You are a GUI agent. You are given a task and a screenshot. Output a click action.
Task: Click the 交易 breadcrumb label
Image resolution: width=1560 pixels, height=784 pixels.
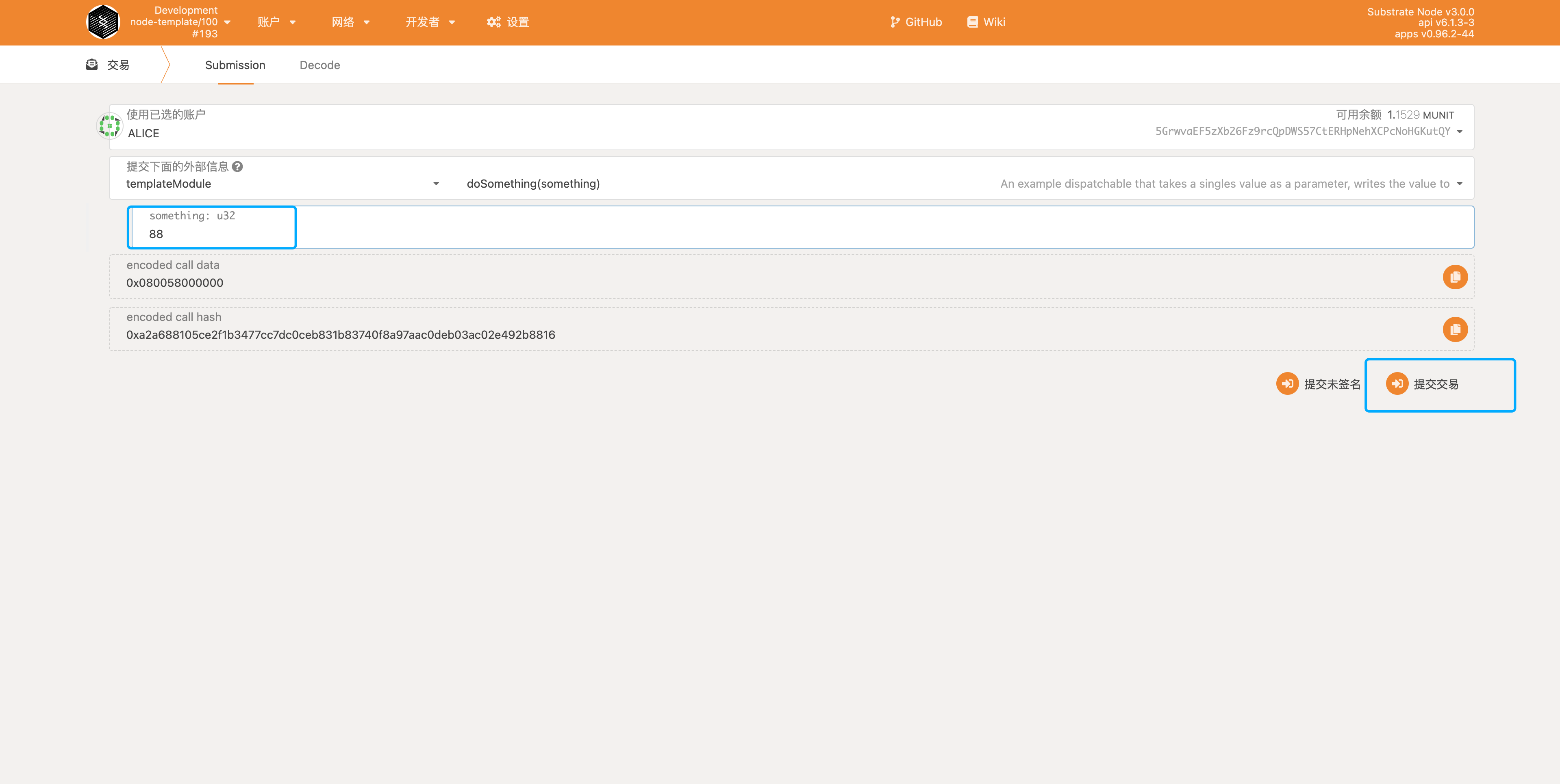pyautogui.click(x=118, y=65)
